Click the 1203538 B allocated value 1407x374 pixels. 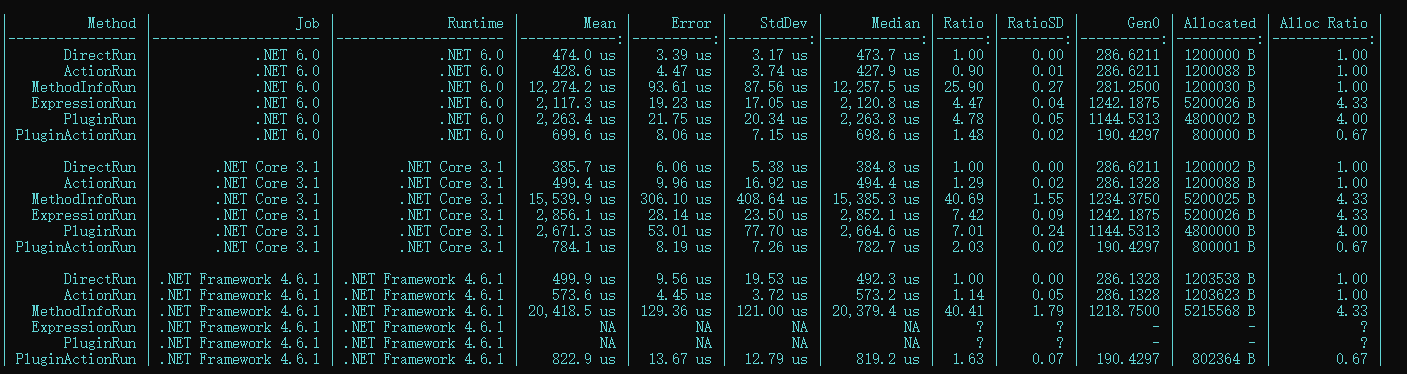[x=1220, y=279]
